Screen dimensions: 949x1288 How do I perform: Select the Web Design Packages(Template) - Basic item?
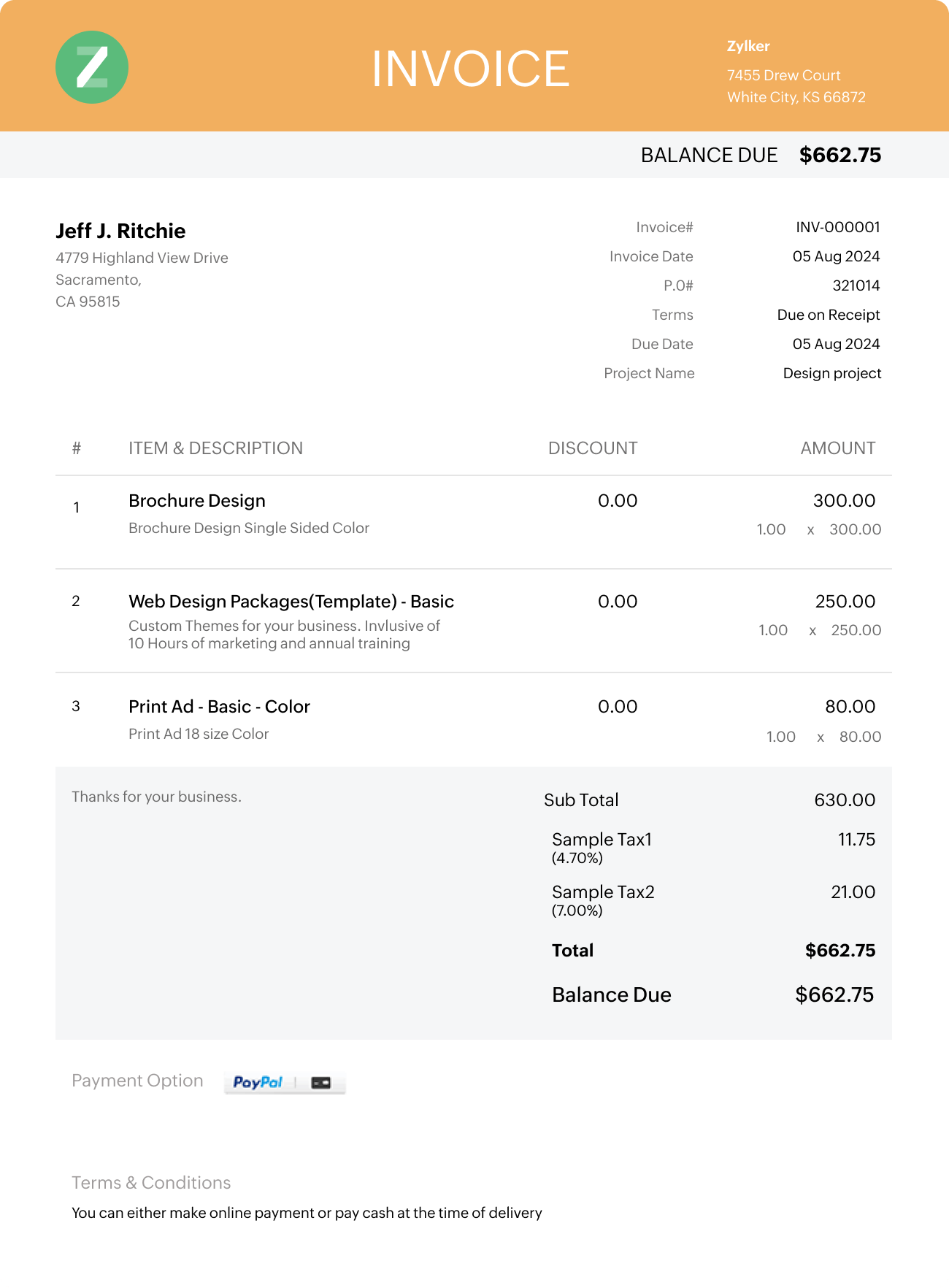pos(291,602)
